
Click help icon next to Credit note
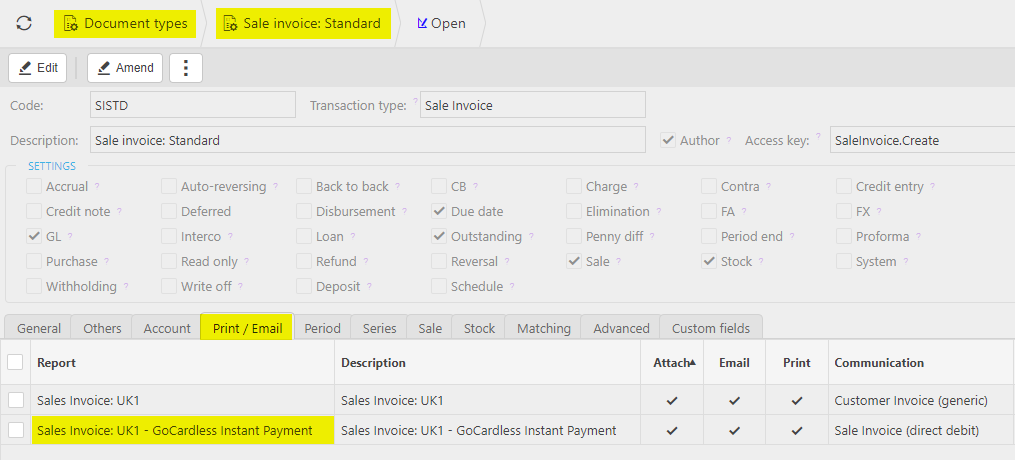(x=120, y=212)
